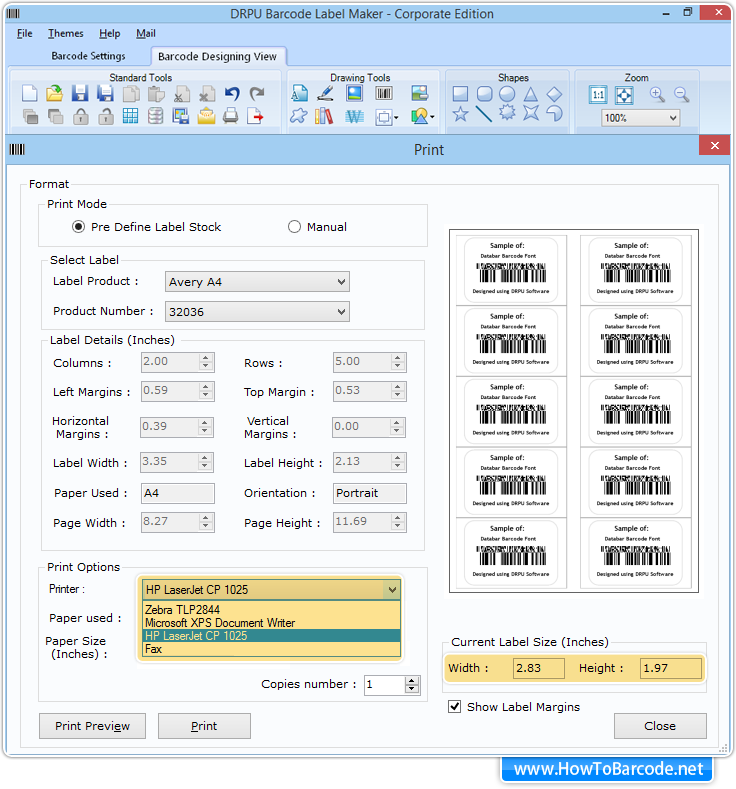Toggle Show Label Margins checkbox
Screen dimensions: 736x789
tap(455, 706)
